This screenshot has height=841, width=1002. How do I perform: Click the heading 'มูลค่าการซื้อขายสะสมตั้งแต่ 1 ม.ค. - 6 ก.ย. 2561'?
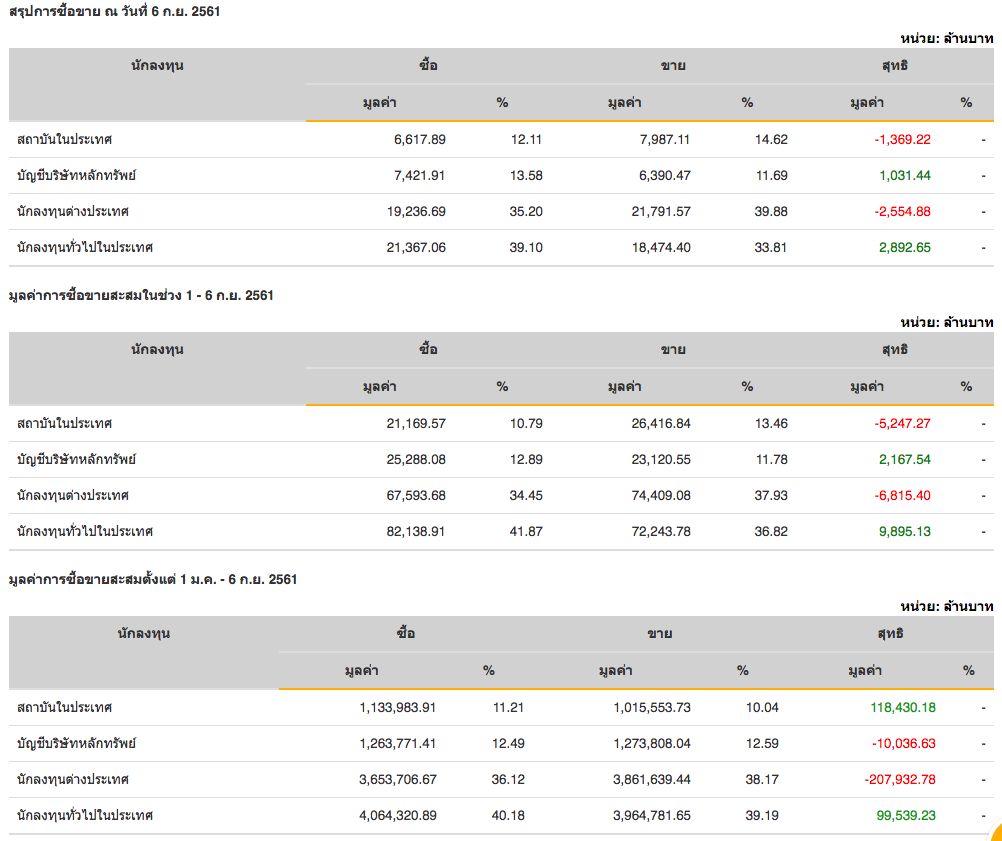click(152, 580)
